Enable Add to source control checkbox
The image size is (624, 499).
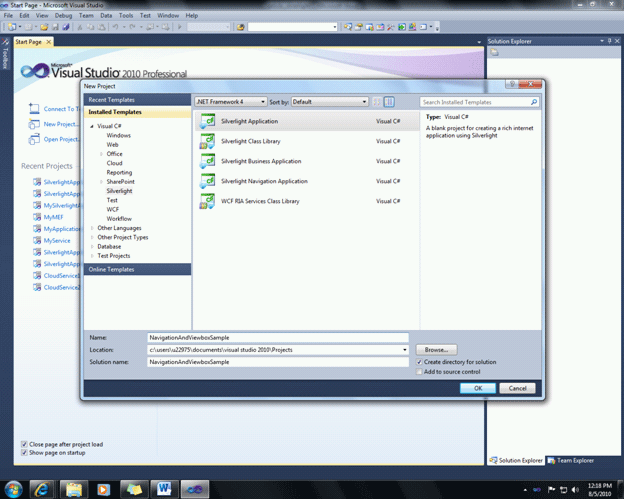419,372
